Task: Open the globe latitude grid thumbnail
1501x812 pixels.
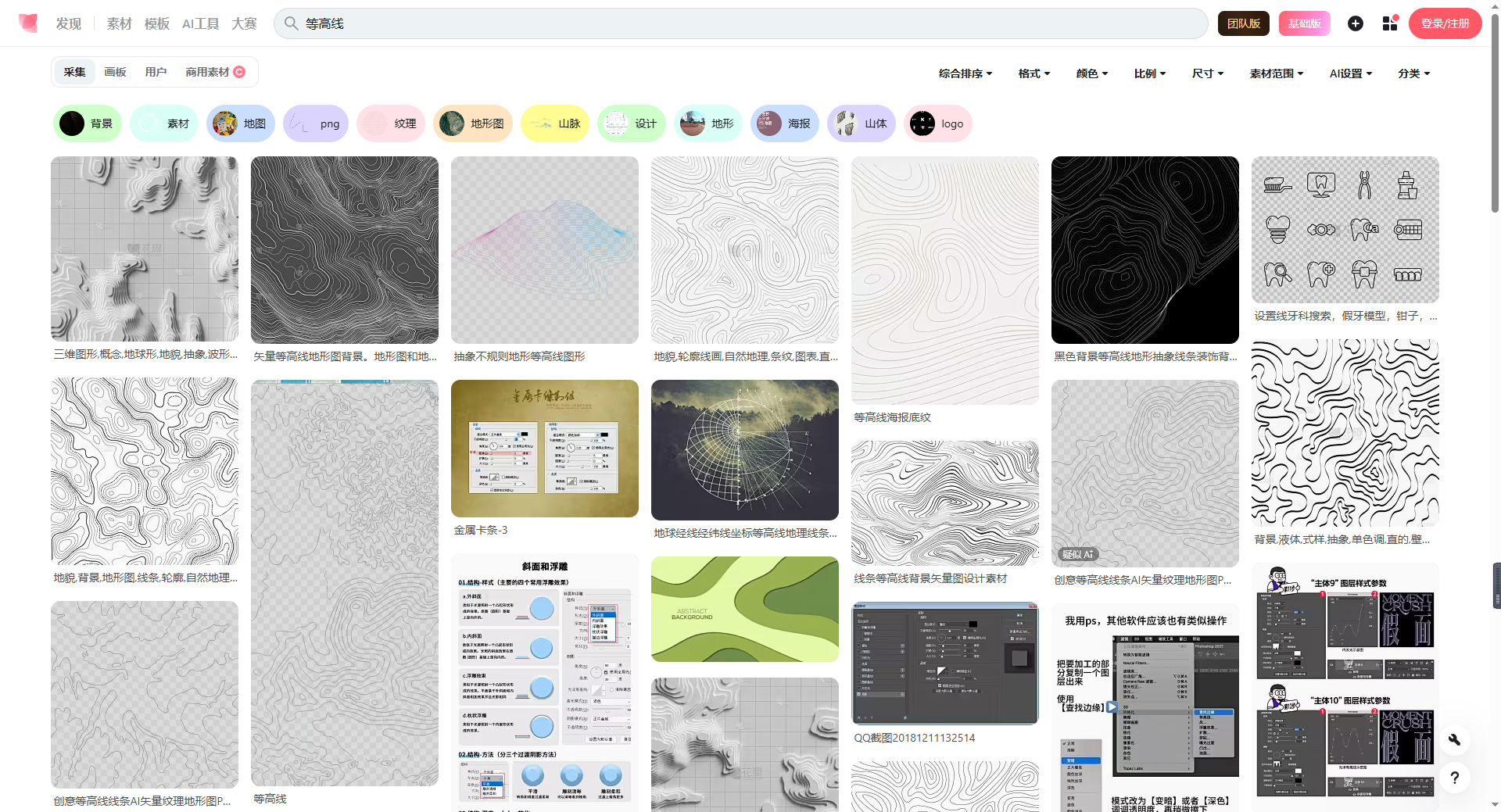Action: (745, 450)
